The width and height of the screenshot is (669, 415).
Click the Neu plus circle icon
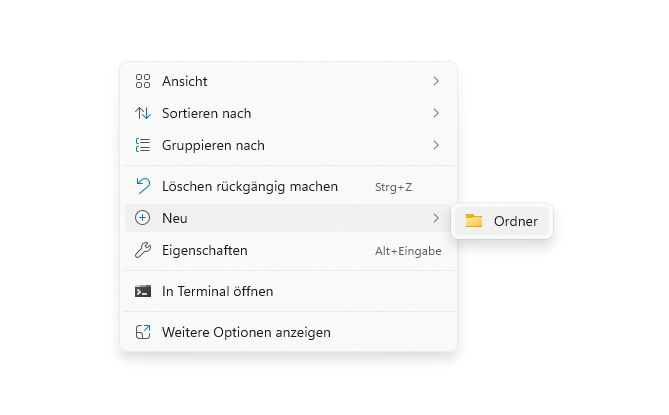tap(143, 218)
